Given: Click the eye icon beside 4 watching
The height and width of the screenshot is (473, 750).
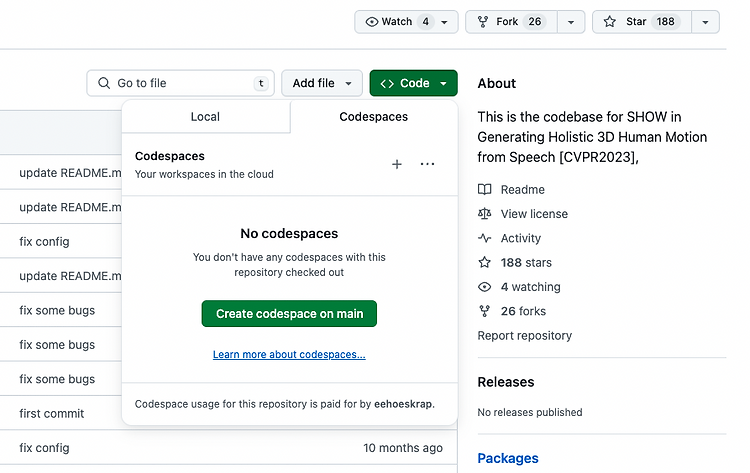Looking at the screenshot, I should coord(485,287).
